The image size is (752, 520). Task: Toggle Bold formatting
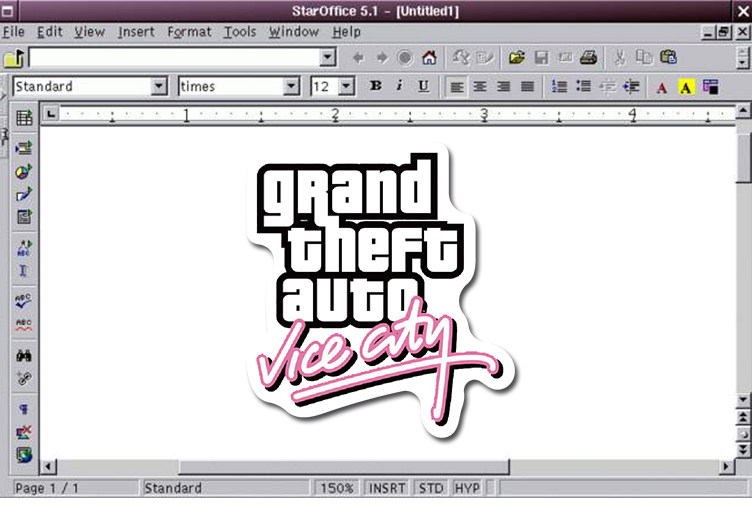tap(376, 86)
